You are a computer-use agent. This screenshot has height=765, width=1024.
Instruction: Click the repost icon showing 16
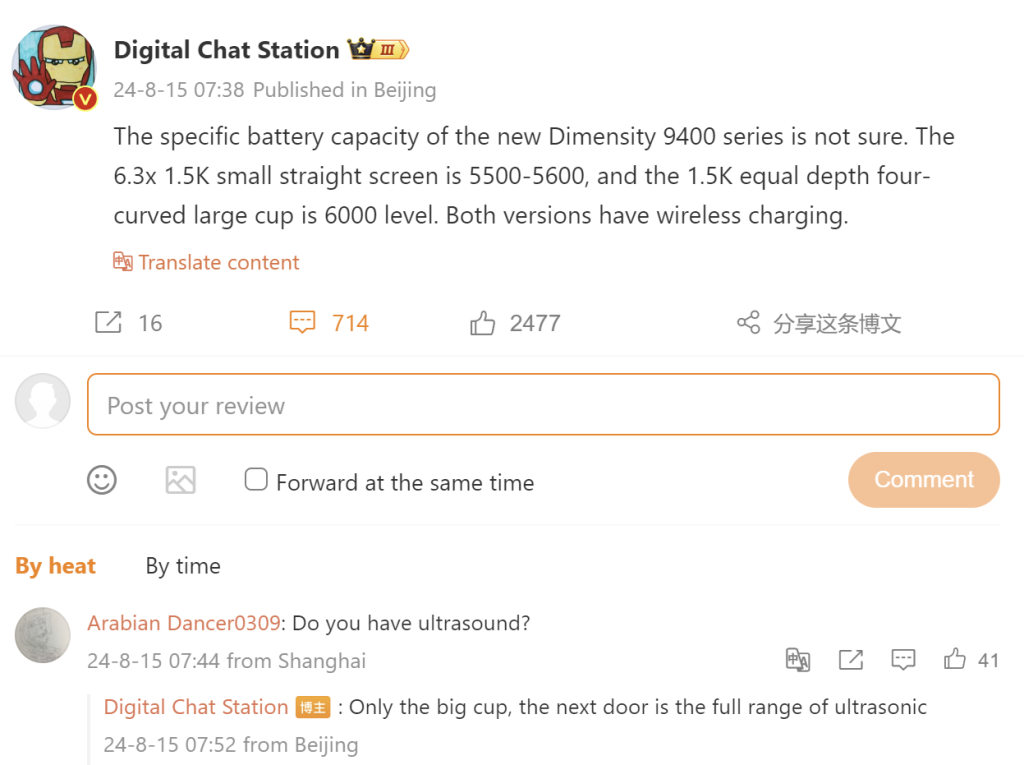tap(108, 323)
